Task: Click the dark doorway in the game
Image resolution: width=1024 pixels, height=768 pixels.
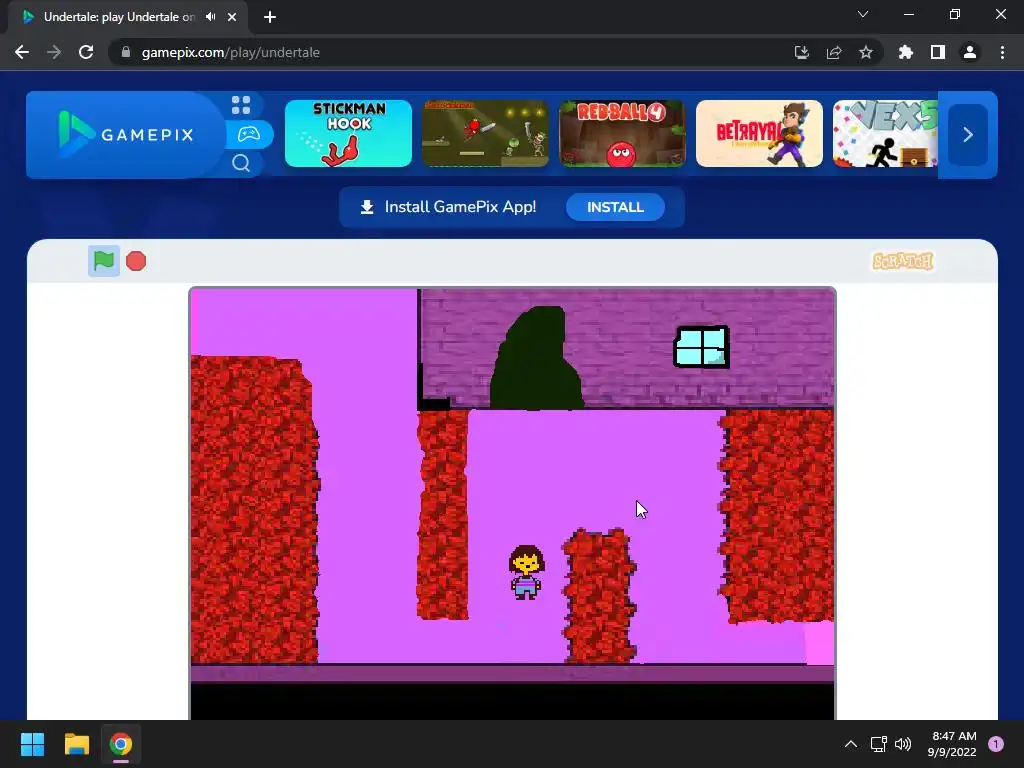Action: pos(536,358)
